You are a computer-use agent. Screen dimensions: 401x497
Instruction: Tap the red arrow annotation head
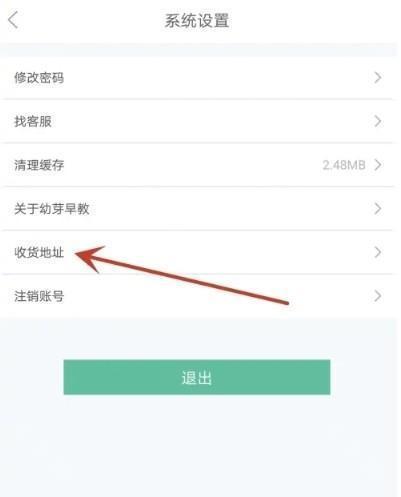88,257
